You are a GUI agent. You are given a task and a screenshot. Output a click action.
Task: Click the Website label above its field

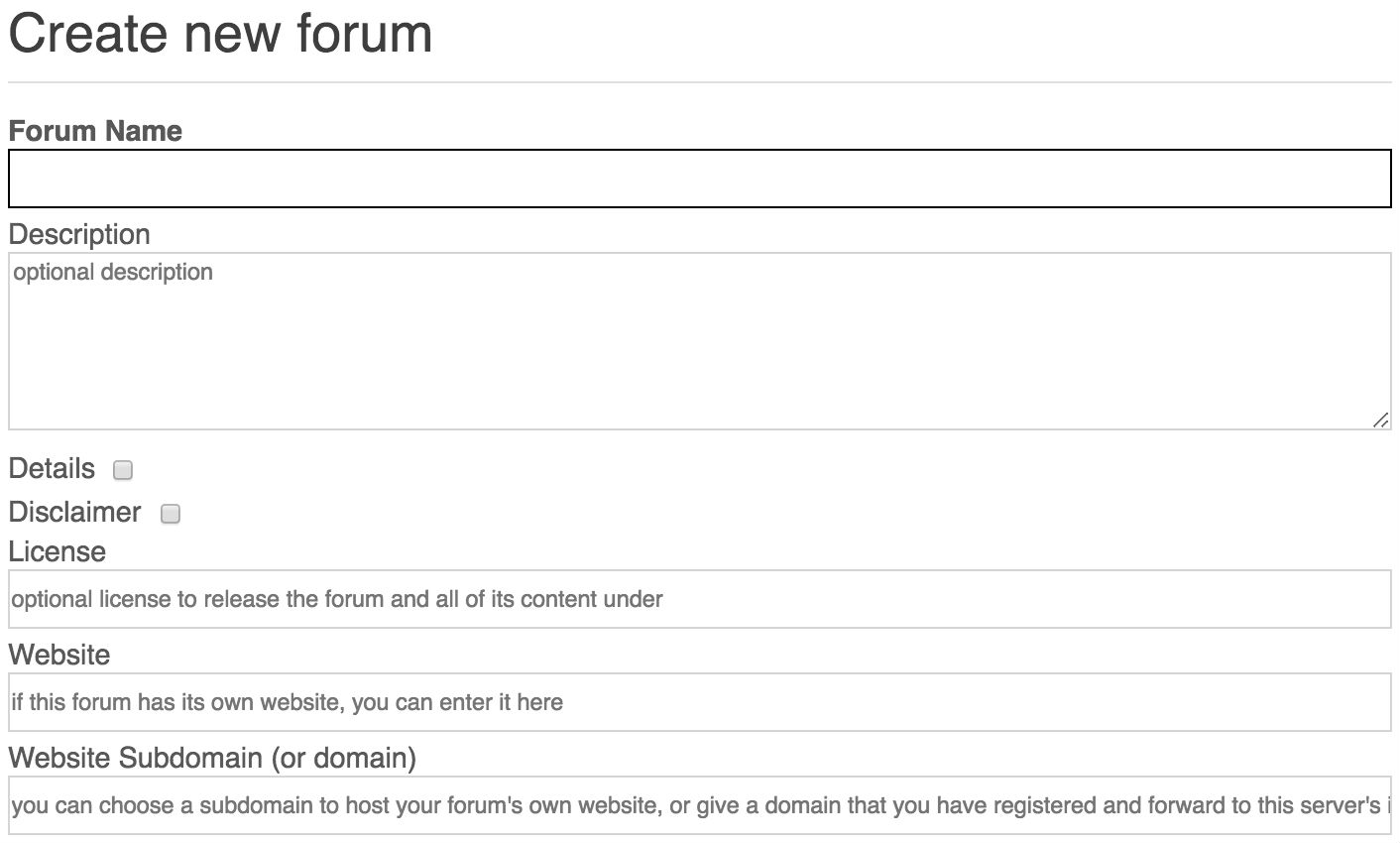(x=58, y=655)
